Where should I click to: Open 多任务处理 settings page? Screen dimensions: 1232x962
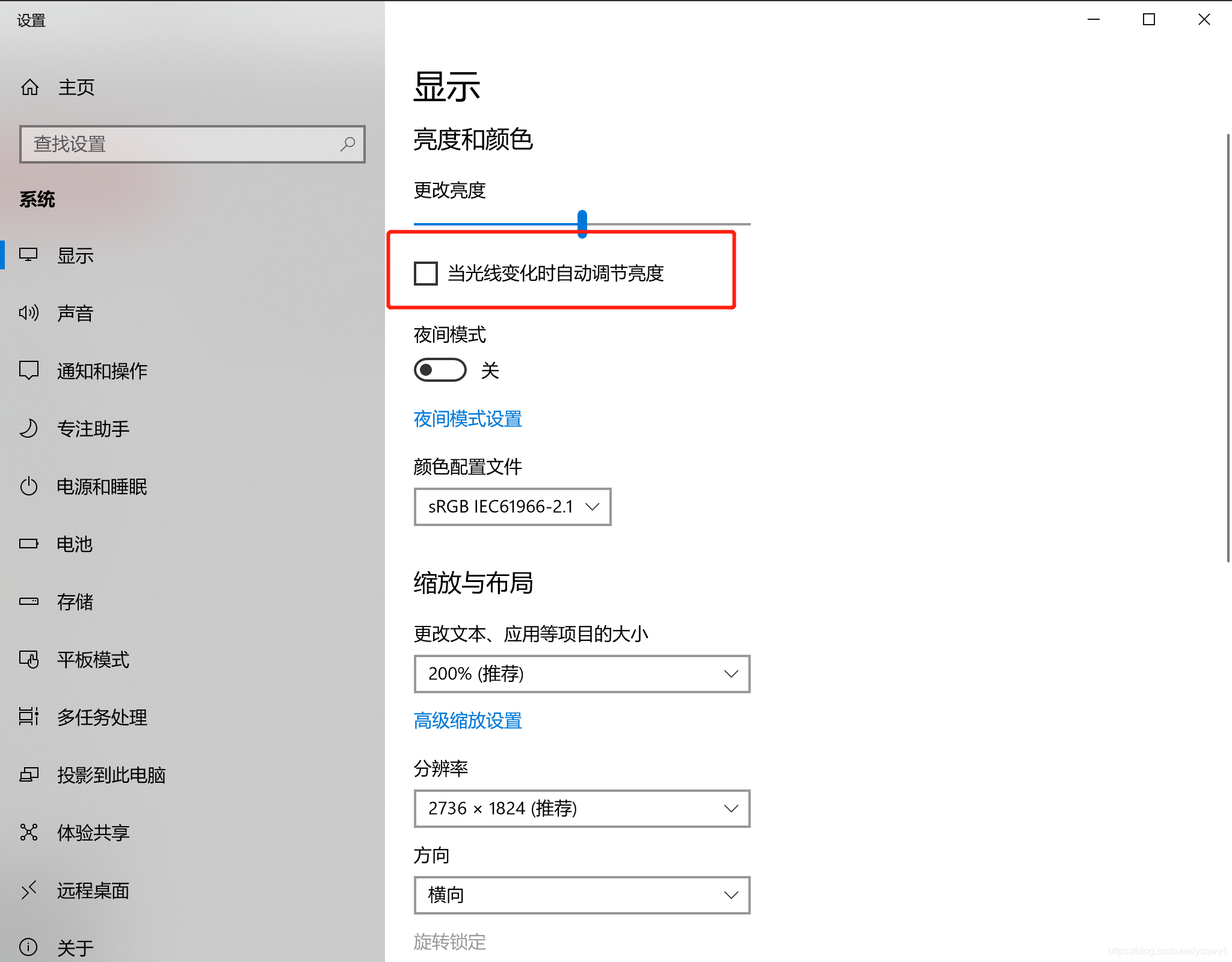tap(102, 717)
